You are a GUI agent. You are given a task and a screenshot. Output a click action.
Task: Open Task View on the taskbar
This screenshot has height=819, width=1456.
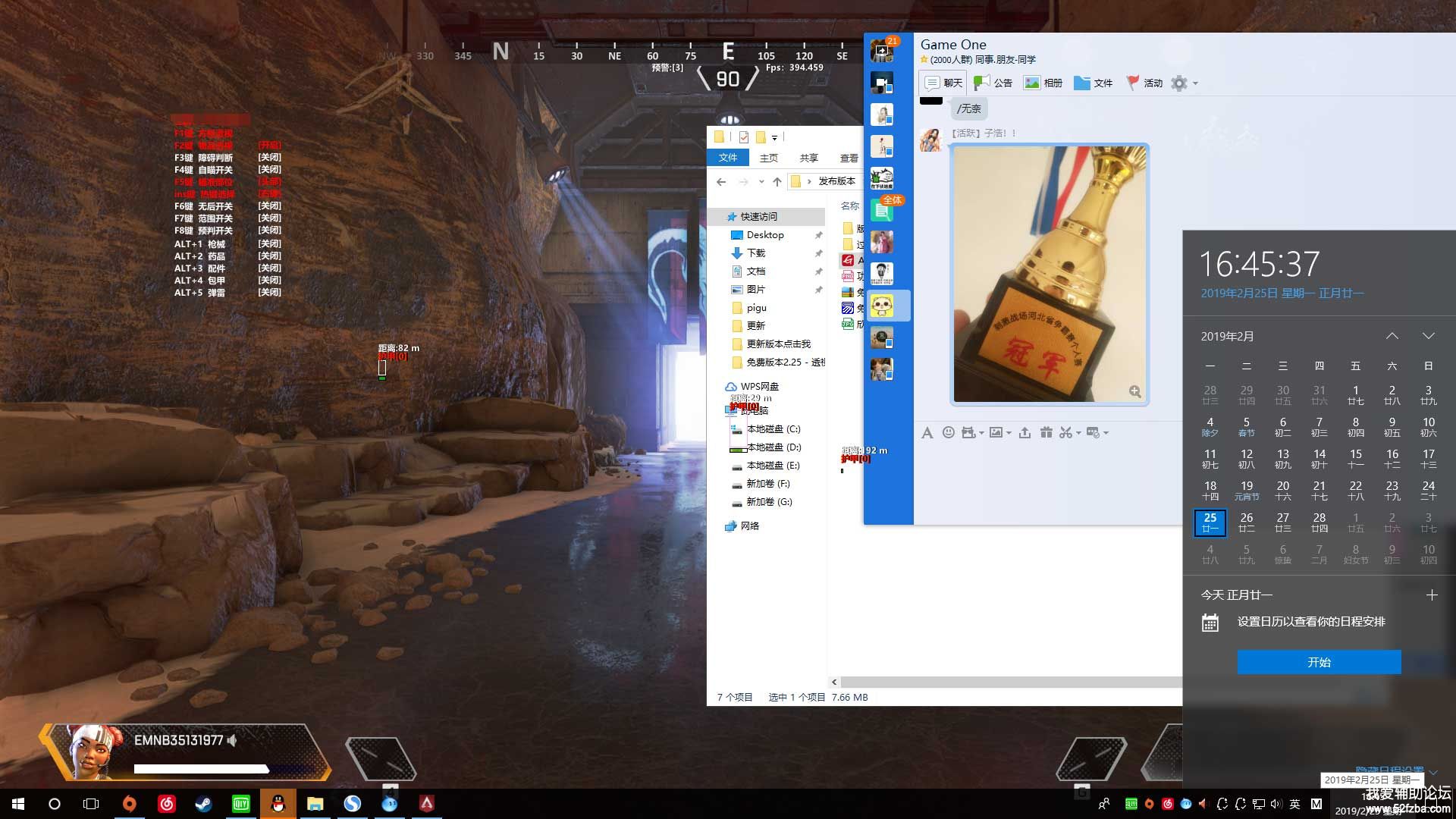click(91, 804)
